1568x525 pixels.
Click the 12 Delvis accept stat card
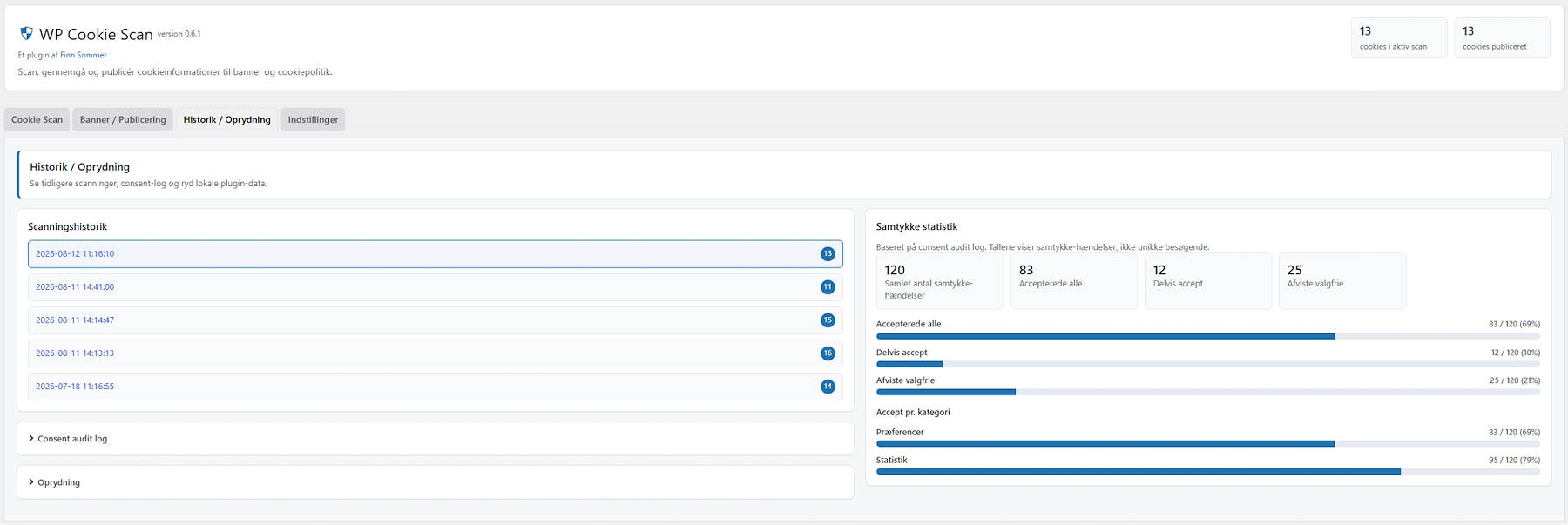(x=1208, y=281)
